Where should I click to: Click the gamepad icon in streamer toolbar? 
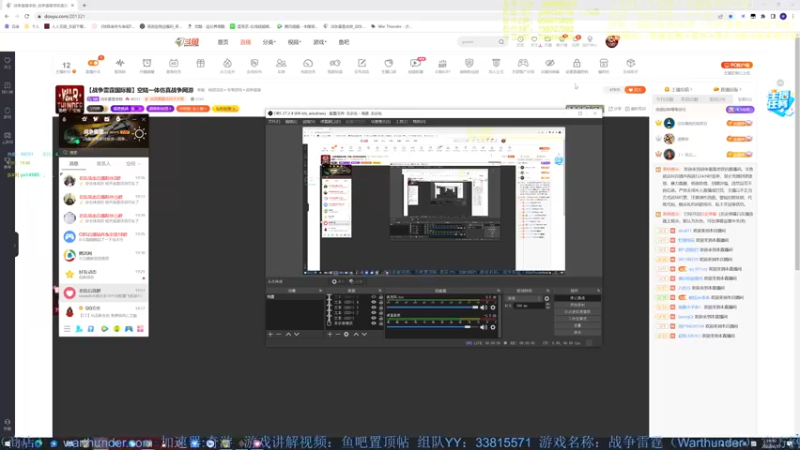click(523, 63)
